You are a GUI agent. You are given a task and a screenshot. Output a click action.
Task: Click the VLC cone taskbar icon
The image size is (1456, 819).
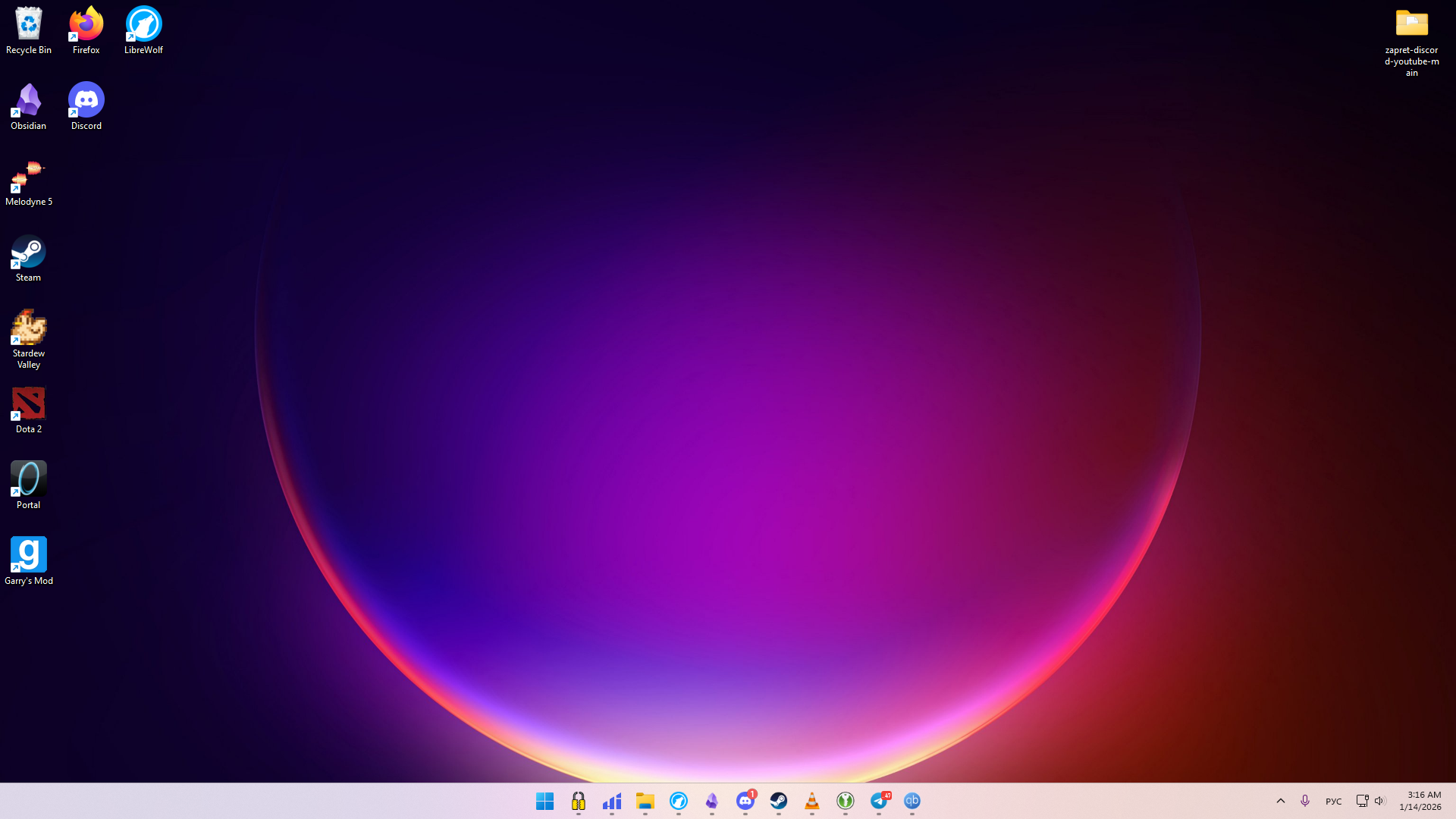pos(811,801)
